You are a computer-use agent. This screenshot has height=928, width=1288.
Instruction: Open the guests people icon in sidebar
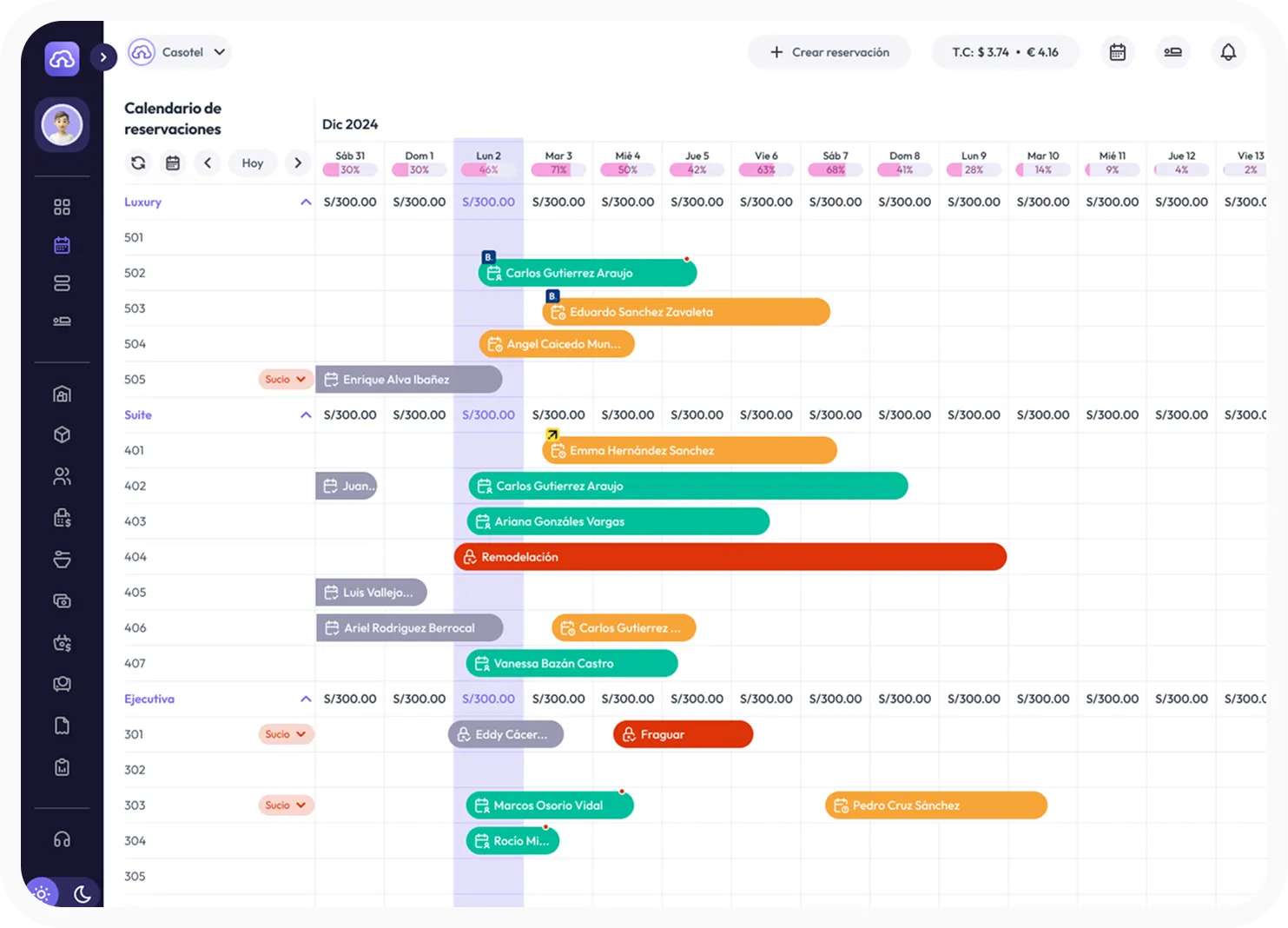click(x=62, y=476)
